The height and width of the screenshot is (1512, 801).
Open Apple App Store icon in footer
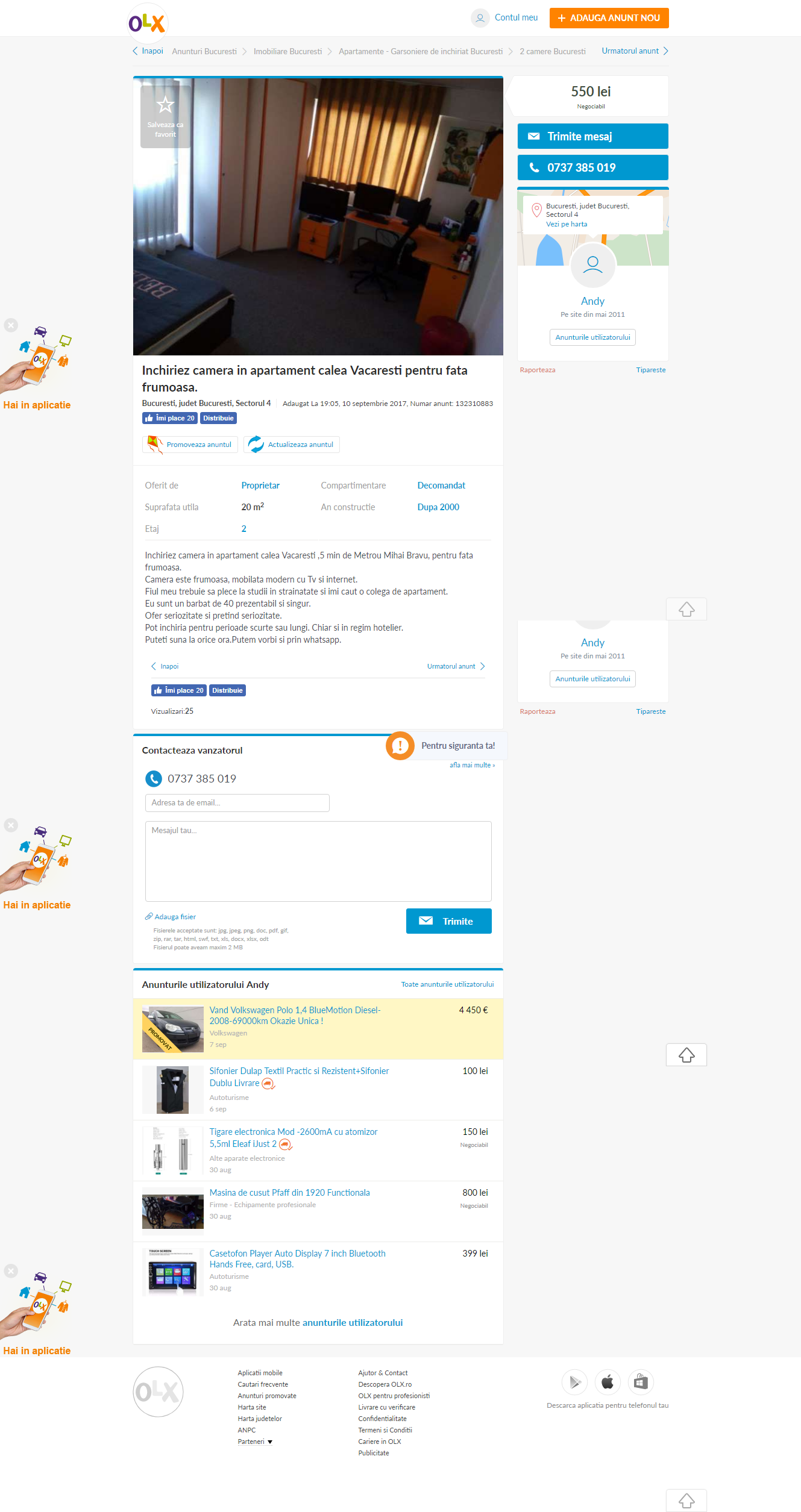pyautogui.click(x=608, y=1382)
